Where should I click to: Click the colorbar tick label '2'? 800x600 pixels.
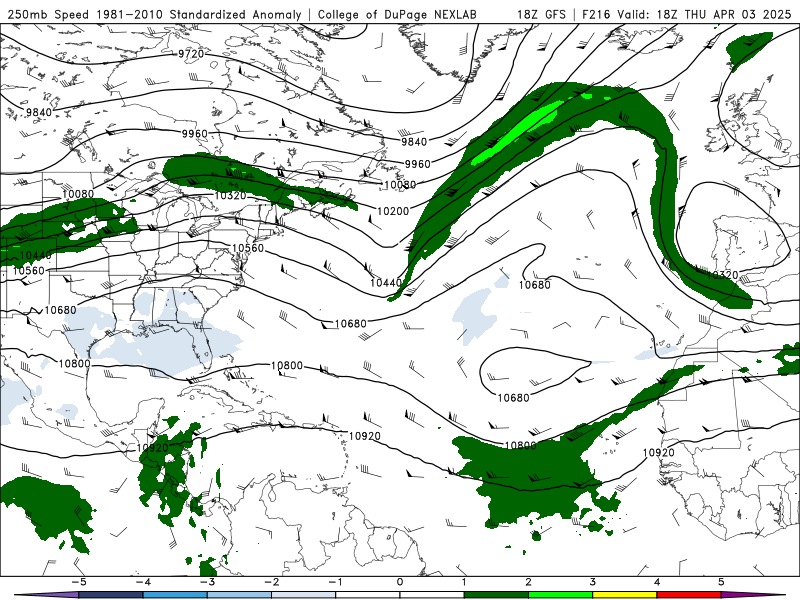pyautogui.click(x=529, y=582)
